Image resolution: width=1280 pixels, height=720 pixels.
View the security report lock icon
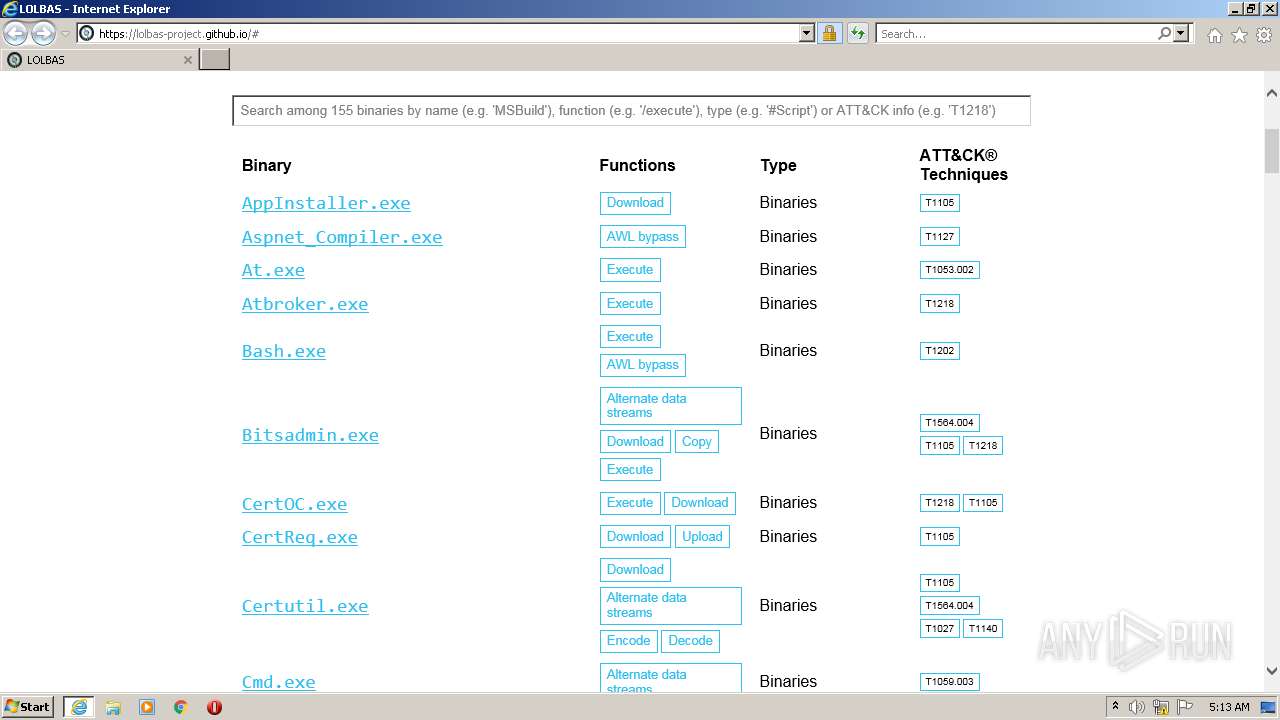[829, 33]
